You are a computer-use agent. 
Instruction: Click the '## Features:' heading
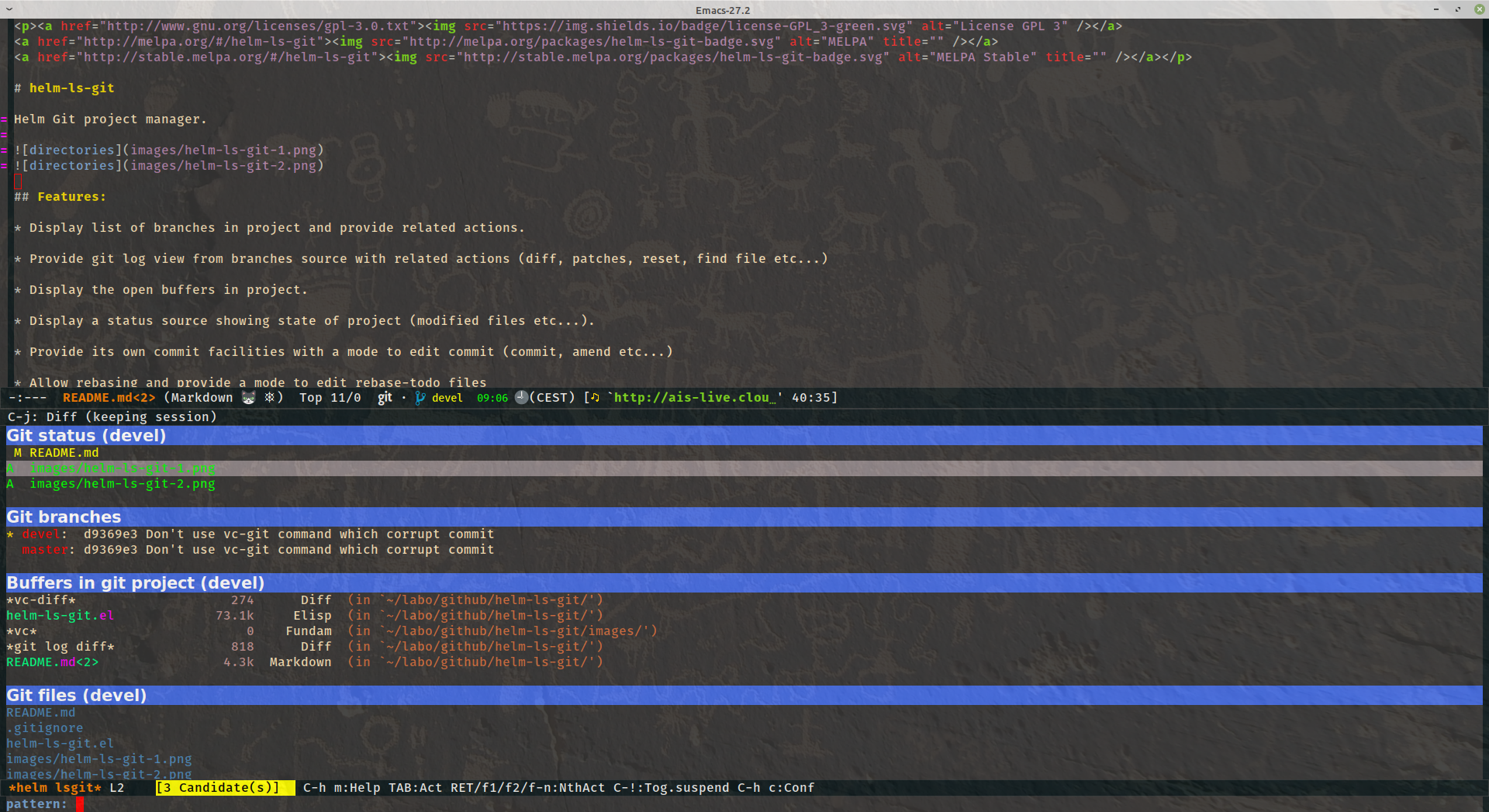click(60, 197)
